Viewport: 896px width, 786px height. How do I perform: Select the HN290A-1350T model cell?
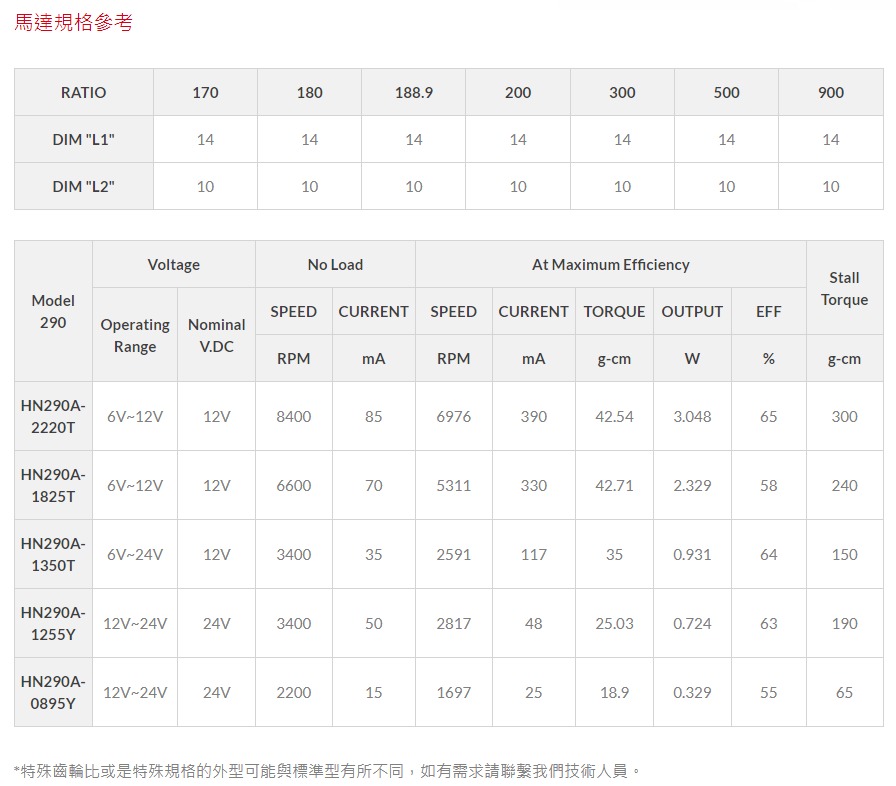pyautogui.click(x=53, y=554)
